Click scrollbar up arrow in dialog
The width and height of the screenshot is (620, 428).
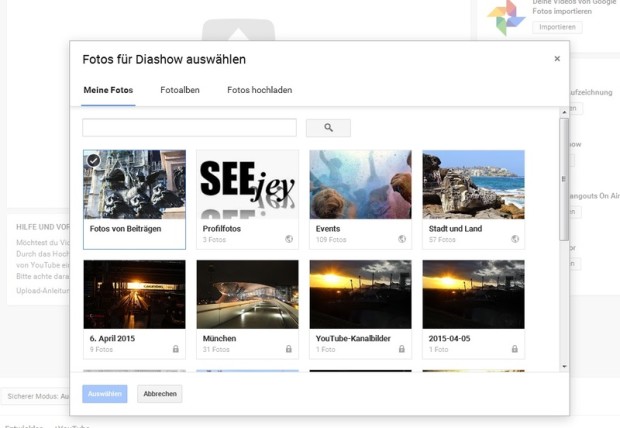(564, 113)
